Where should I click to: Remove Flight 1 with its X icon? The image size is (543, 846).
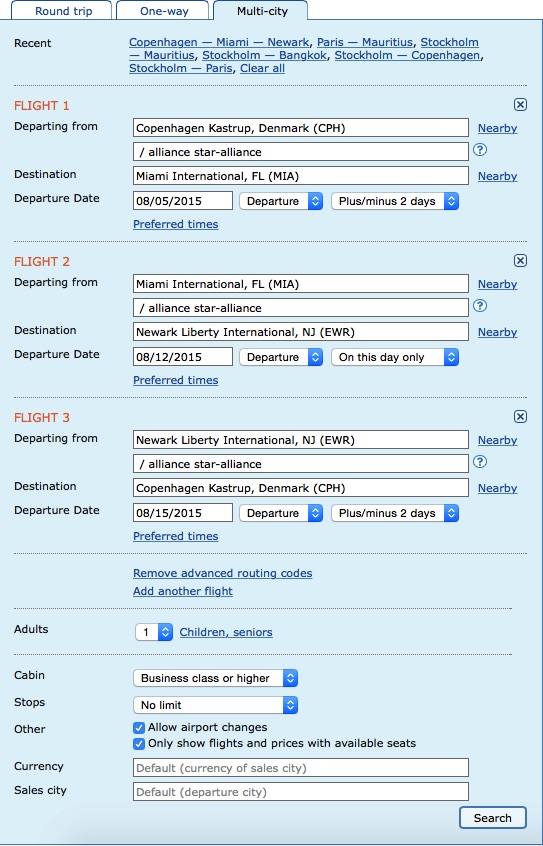coord(520,105)
